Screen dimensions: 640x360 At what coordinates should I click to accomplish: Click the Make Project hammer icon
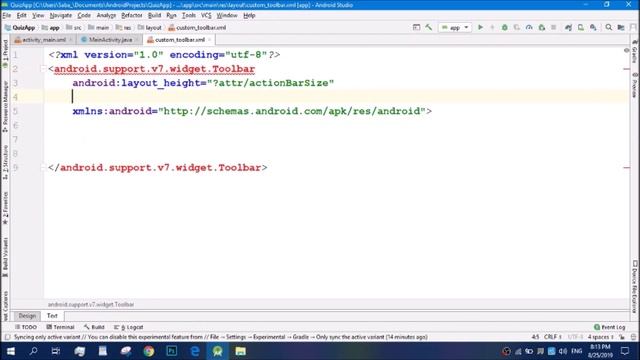[x=429, y=27]
